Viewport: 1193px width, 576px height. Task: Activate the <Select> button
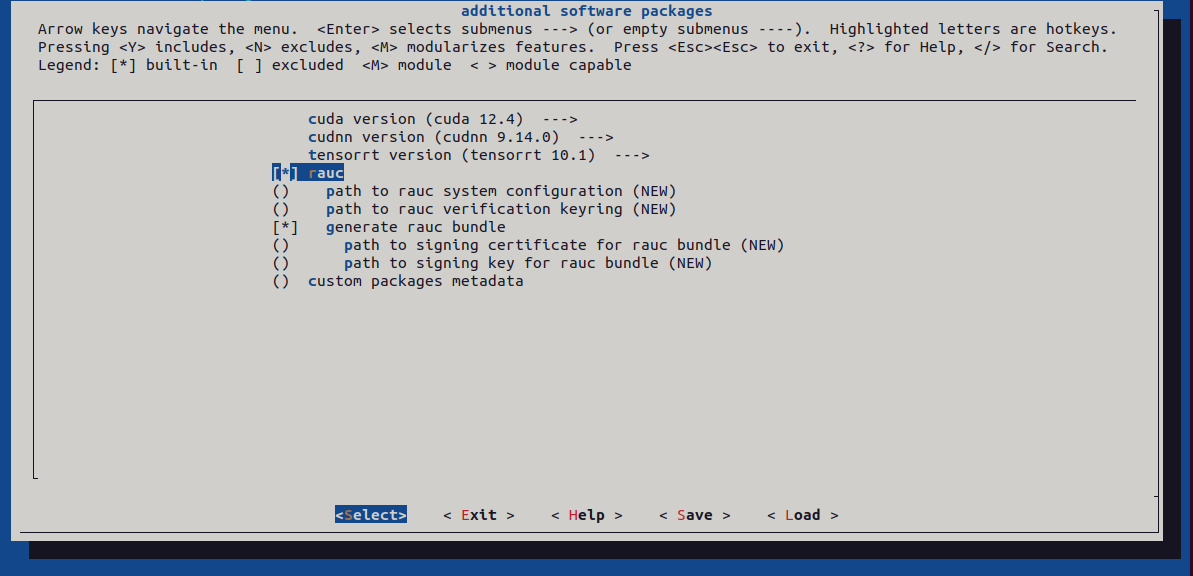click(371, 515)
